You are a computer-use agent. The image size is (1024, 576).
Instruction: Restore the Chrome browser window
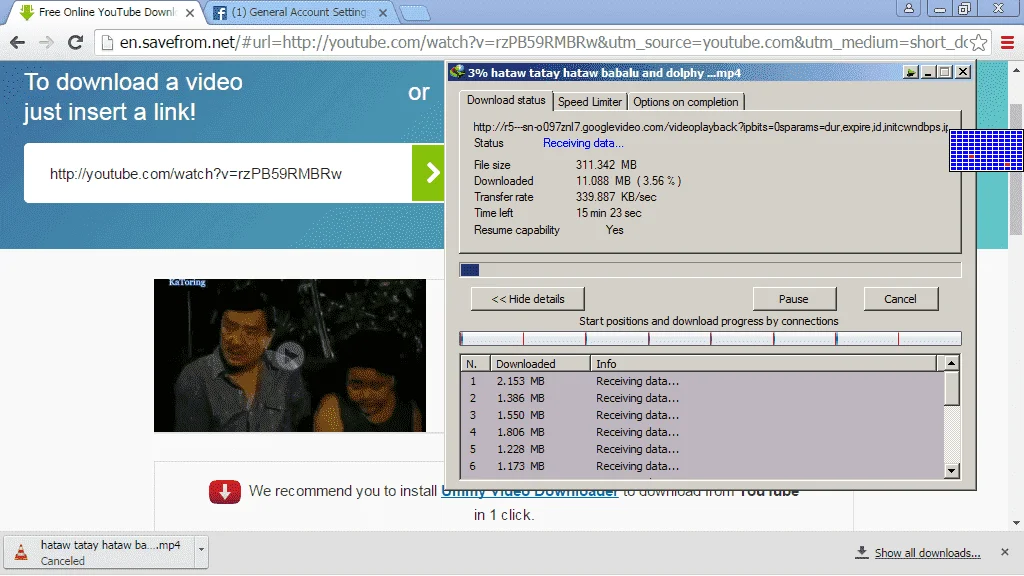[x=965, y=8]
